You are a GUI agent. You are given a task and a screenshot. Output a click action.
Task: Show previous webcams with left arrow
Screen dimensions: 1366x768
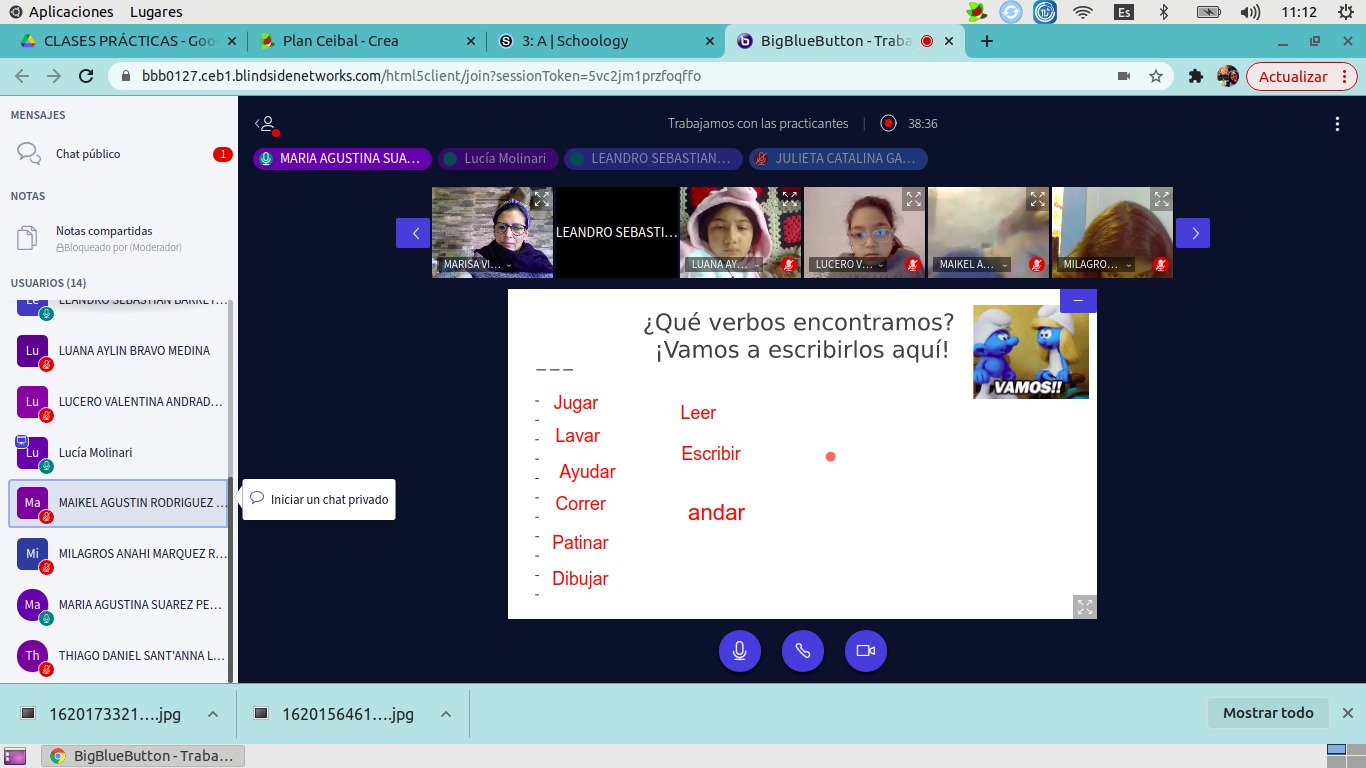point(413,233)
